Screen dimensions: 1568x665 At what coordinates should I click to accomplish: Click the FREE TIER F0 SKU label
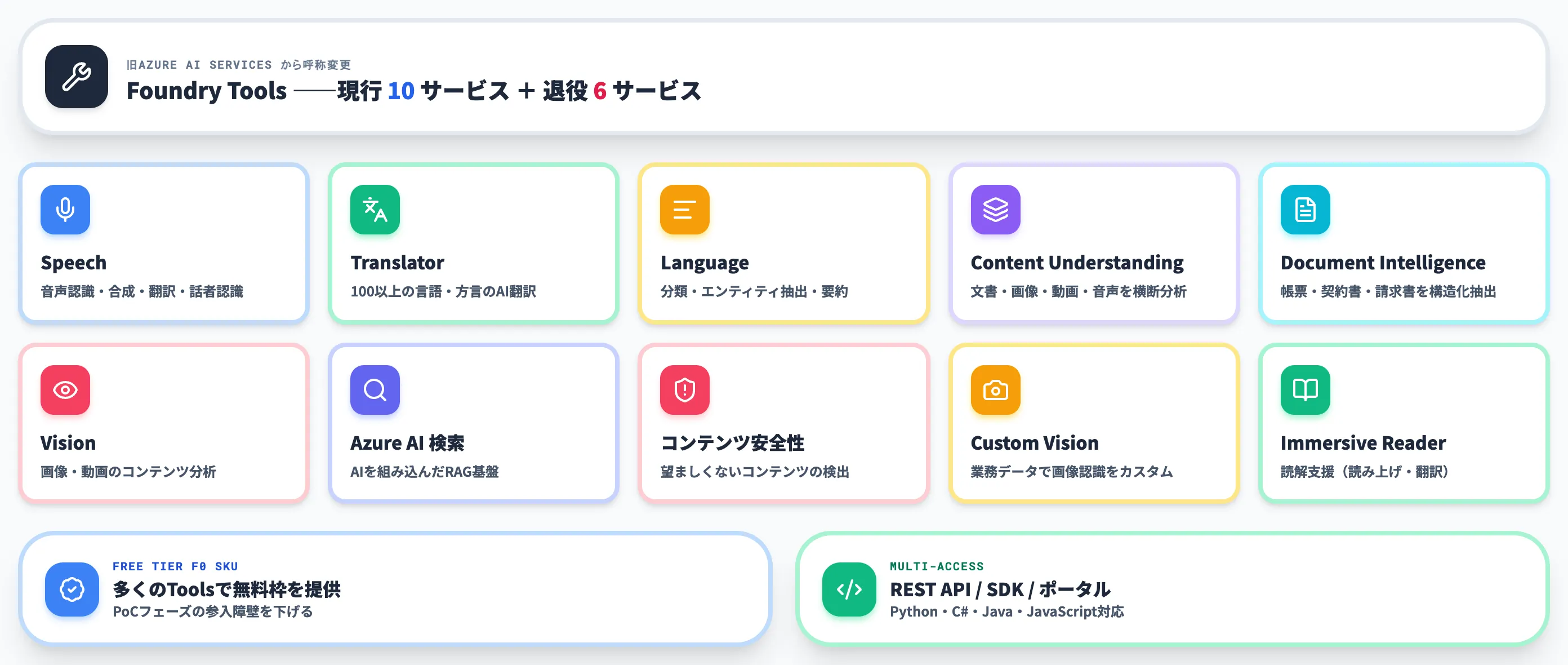(175, 566)
